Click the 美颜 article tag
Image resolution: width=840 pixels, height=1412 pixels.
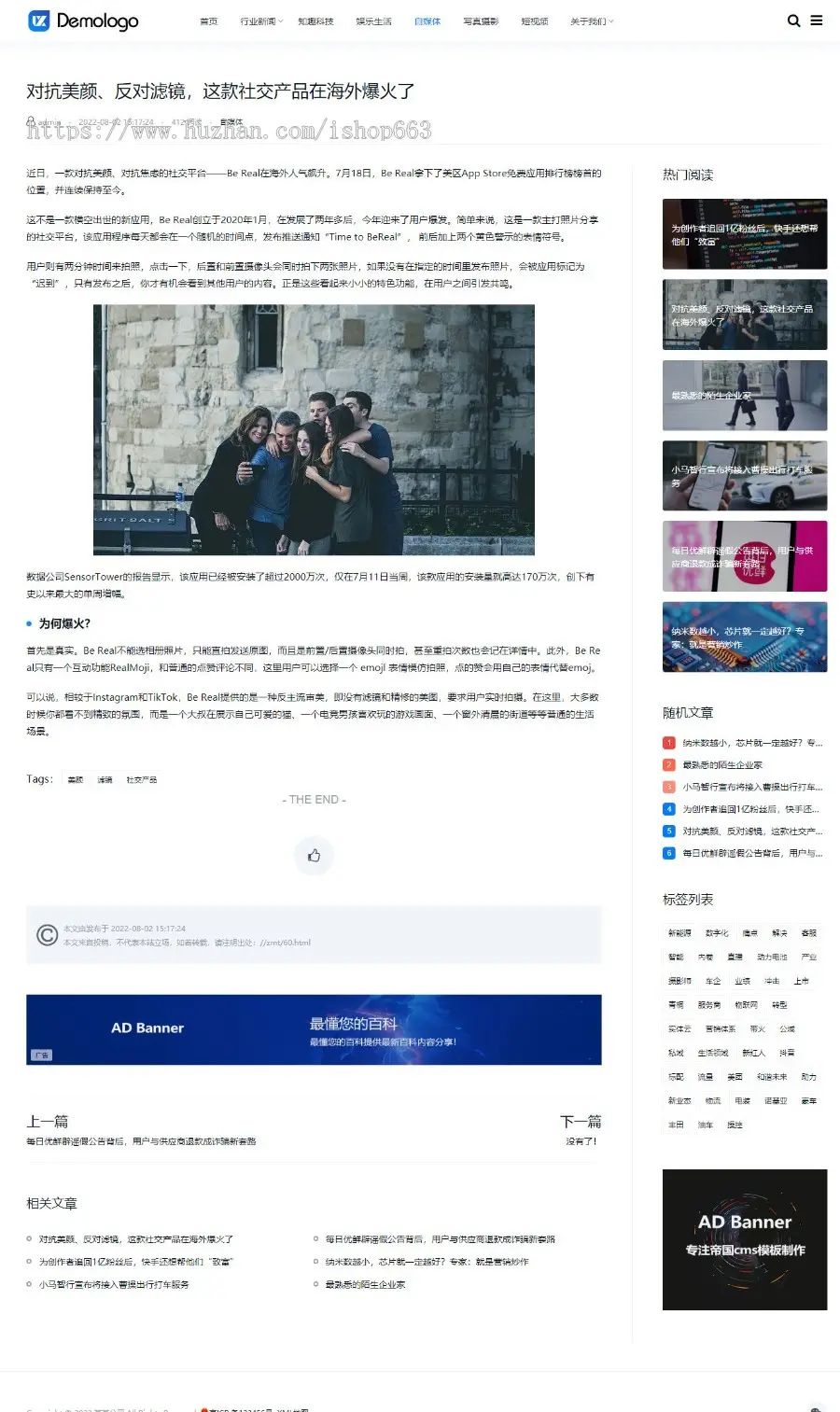[76, 779]
